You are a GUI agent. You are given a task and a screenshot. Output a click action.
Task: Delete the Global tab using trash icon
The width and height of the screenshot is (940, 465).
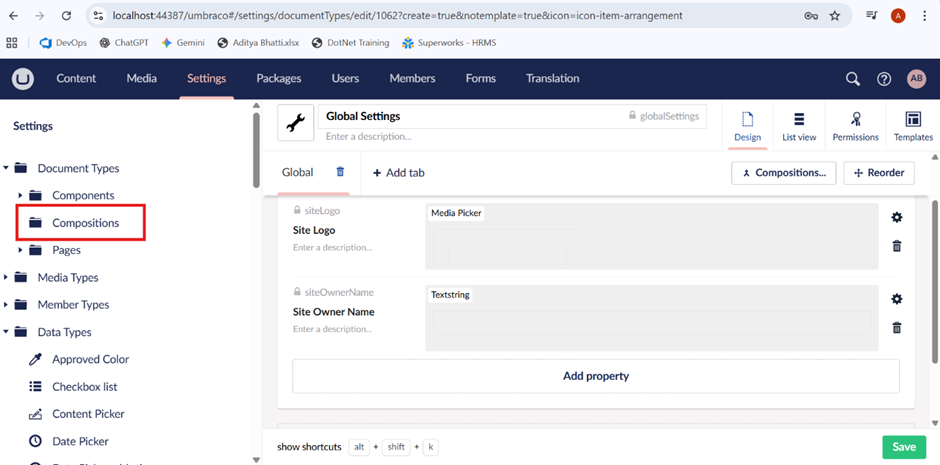[x=340, y=172]
